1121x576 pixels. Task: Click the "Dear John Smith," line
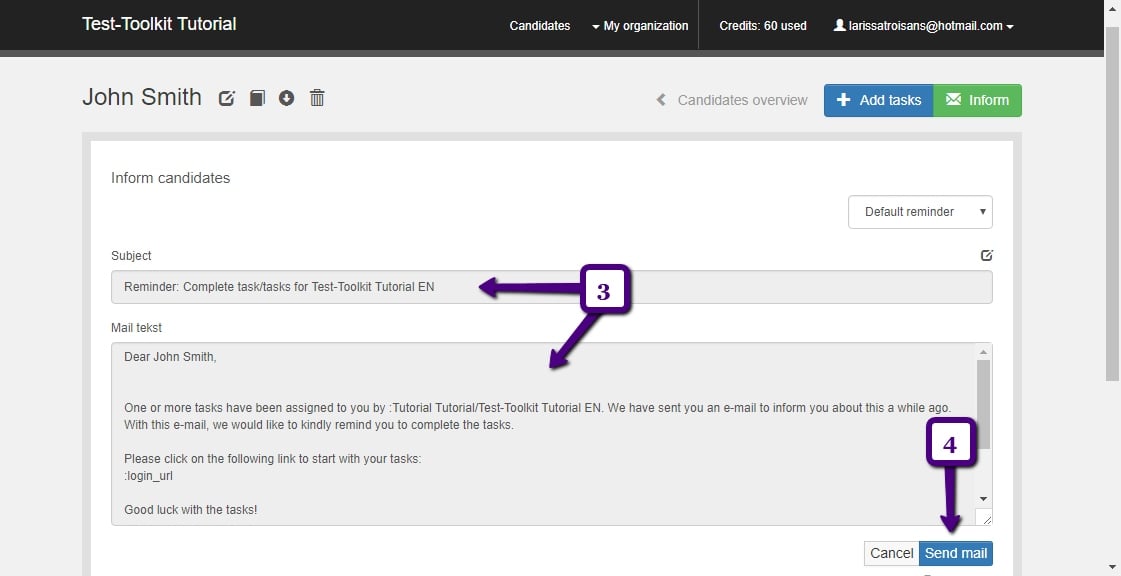[x=170, y=357]
